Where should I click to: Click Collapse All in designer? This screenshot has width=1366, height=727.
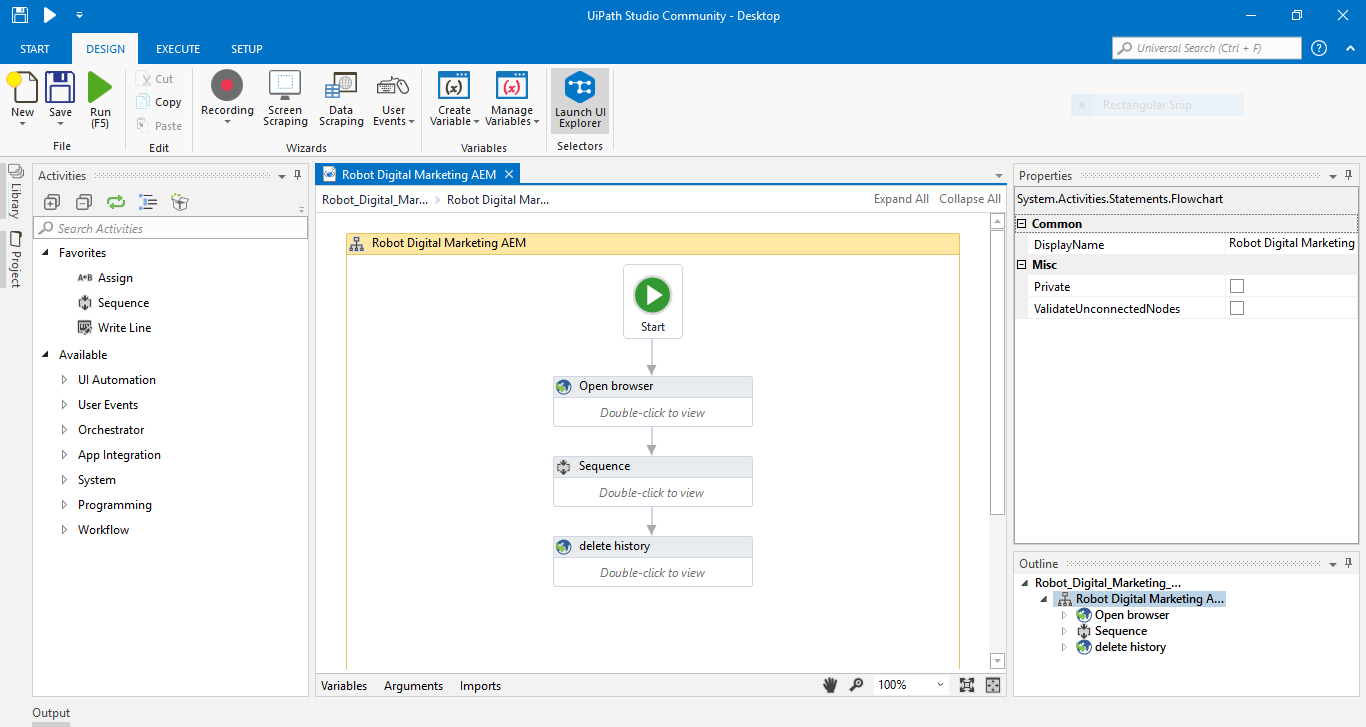pyautogui.click(x=970, y=199)
